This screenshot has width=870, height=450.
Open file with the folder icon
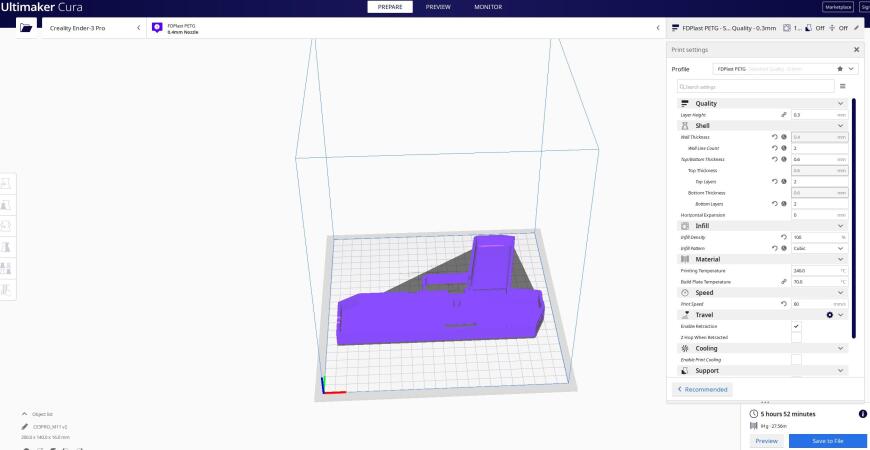[26, 28]
